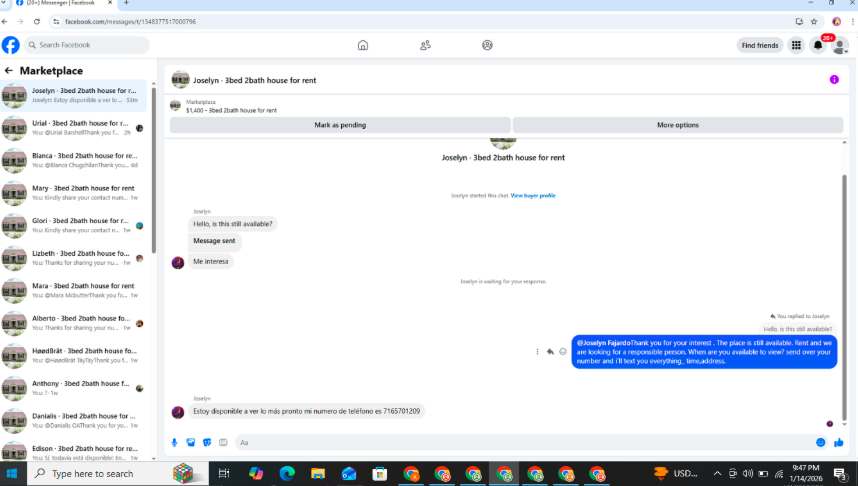Open Anthony conversation in the list
Screen dimensions: 858x486
pos(74,388)
